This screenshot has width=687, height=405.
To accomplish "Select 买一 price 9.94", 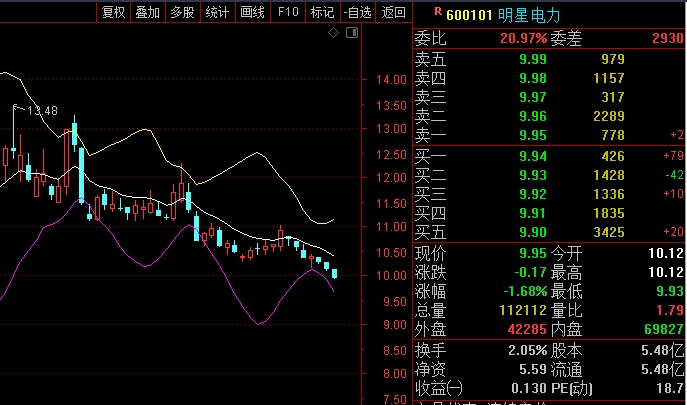I will (x=533, y=156).
